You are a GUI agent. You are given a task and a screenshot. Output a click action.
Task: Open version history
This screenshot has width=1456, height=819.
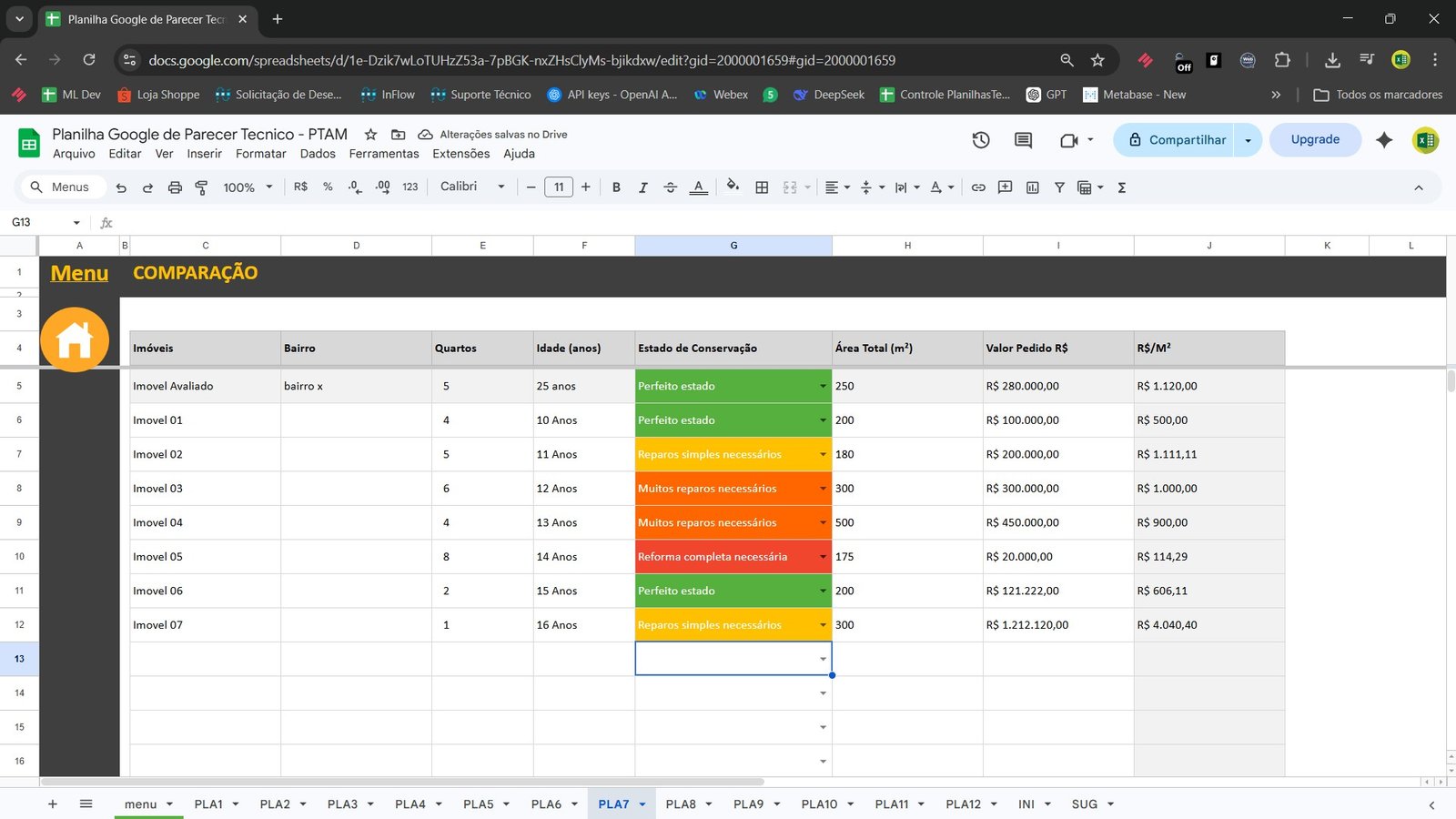[980, 140]
